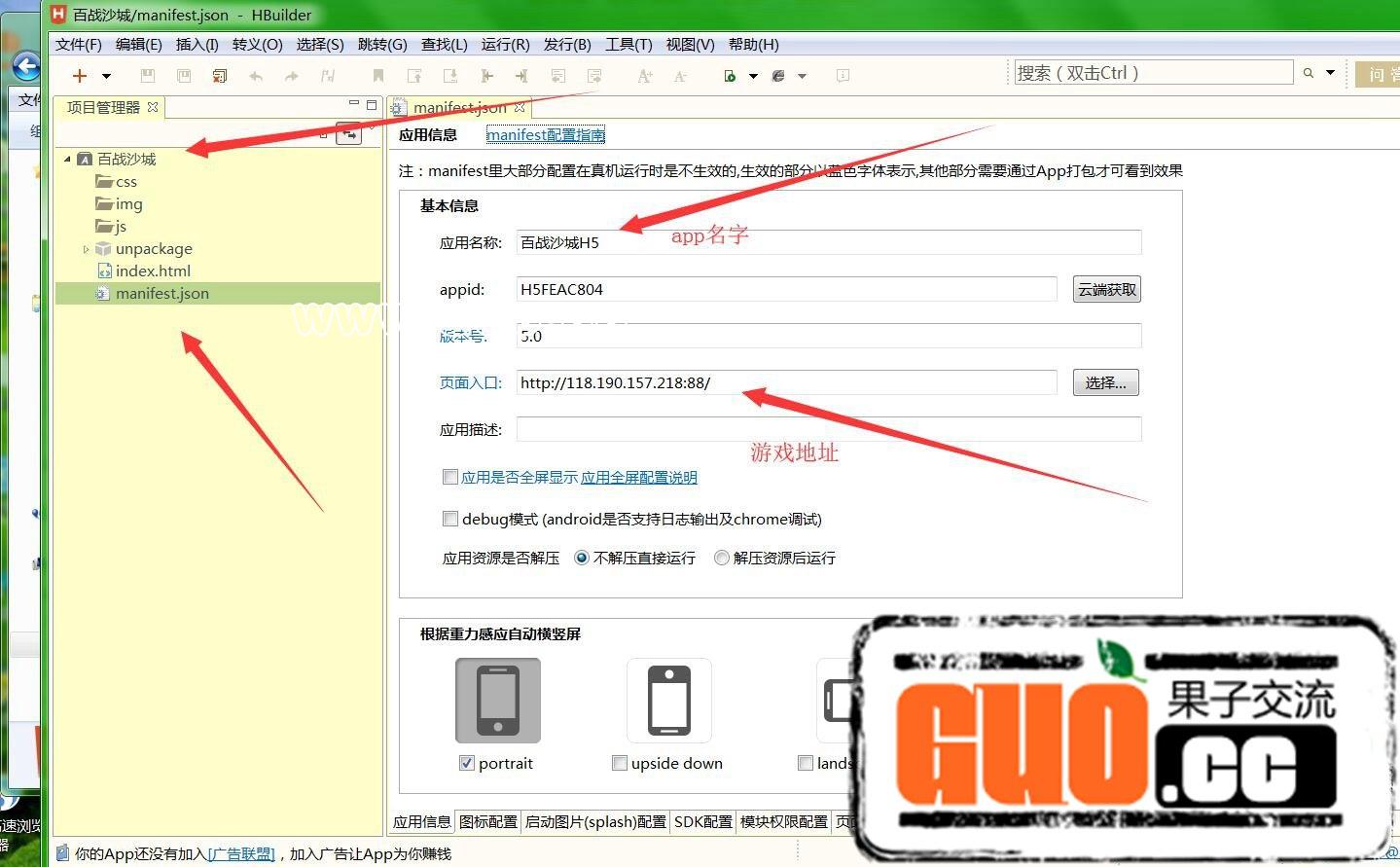
Task: Toggle Link with Editor double-arrow icon
Action: coord(348,134)
